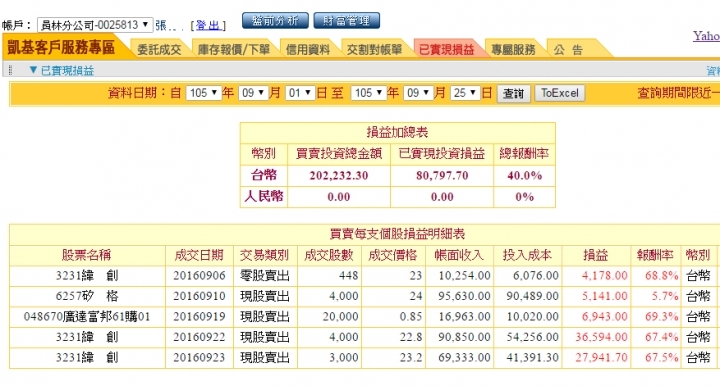
Task: Click the date cell 20160922
Action: (x=199, y=337)
